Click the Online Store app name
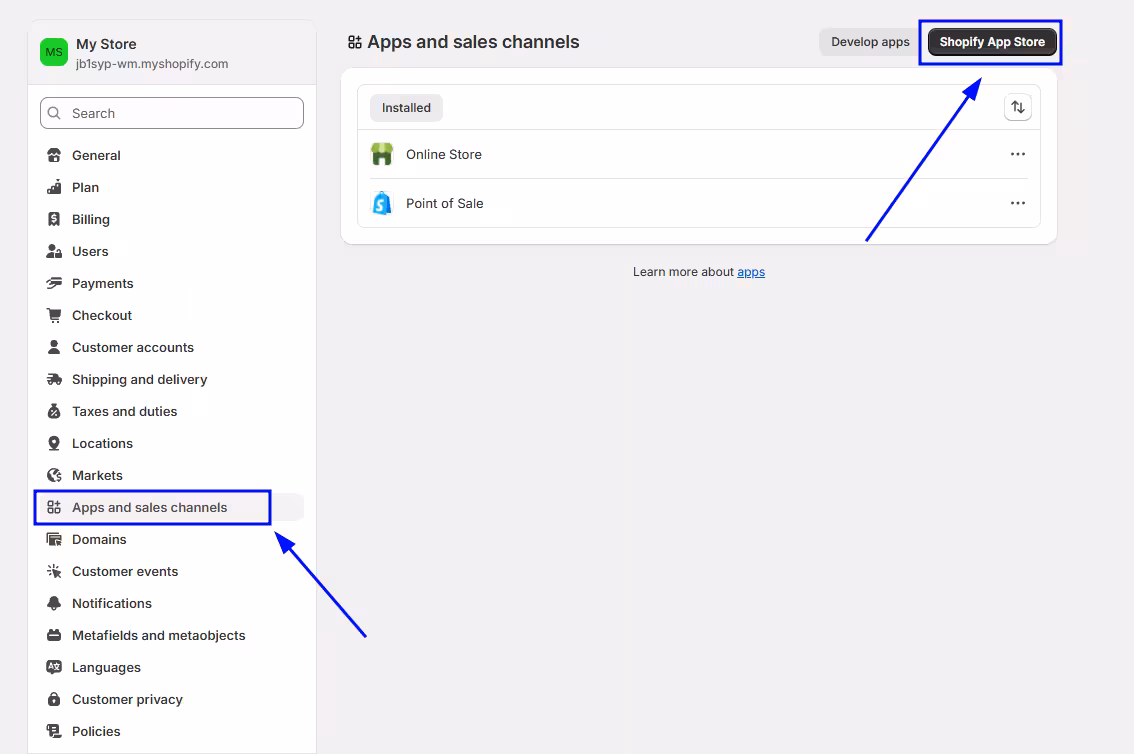Image resolution: width=1134 pixels, height=754 pixels. 443,154
